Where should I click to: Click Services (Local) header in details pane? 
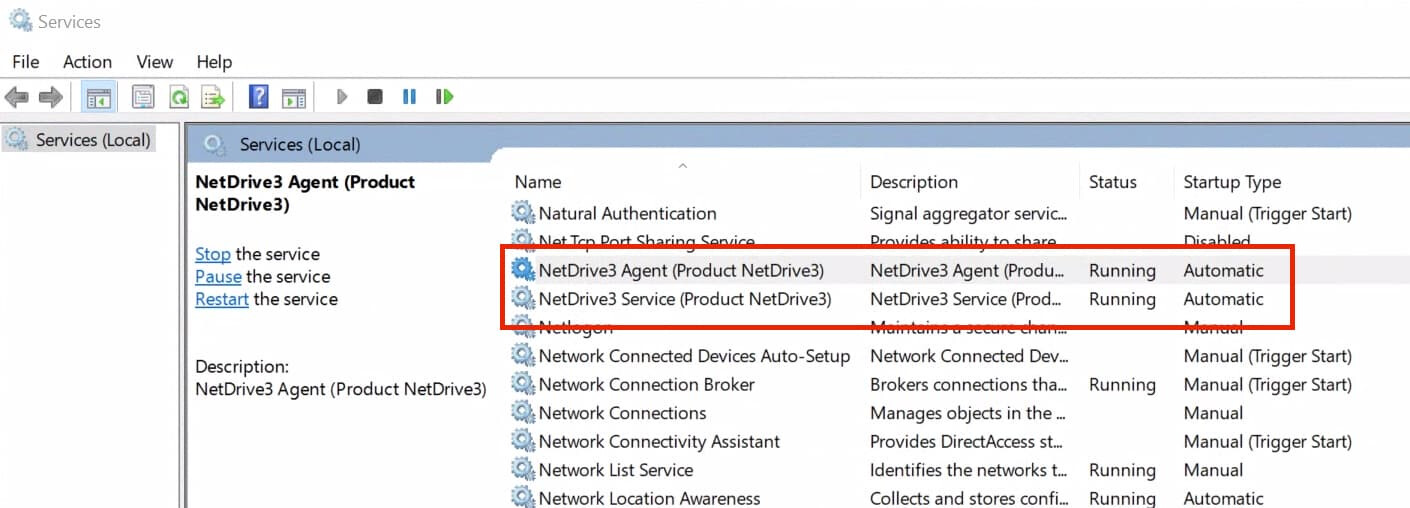299,145
